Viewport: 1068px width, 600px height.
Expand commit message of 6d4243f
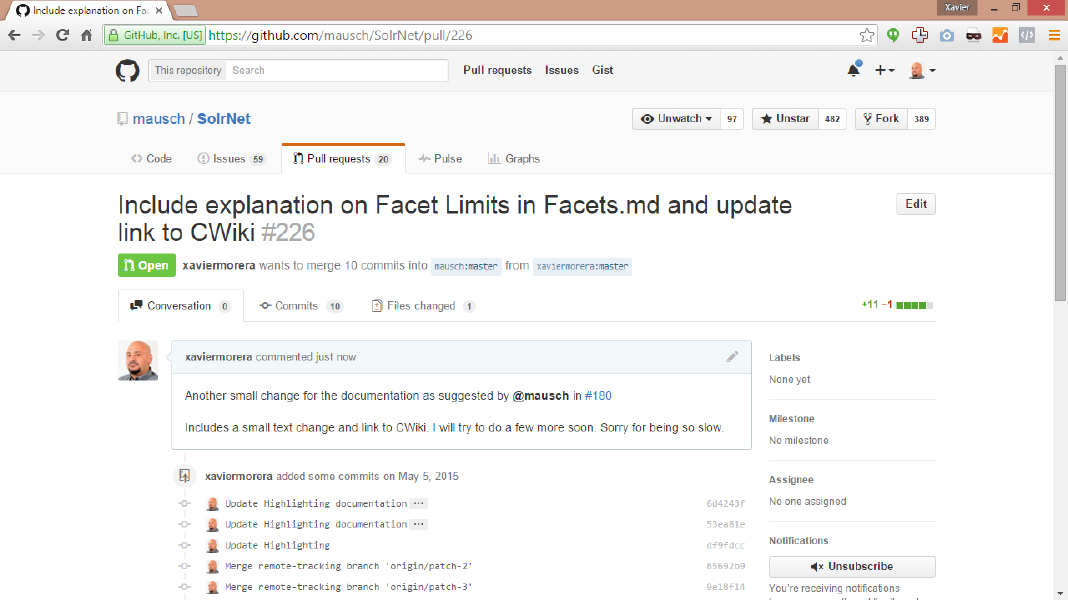point(419,503)
